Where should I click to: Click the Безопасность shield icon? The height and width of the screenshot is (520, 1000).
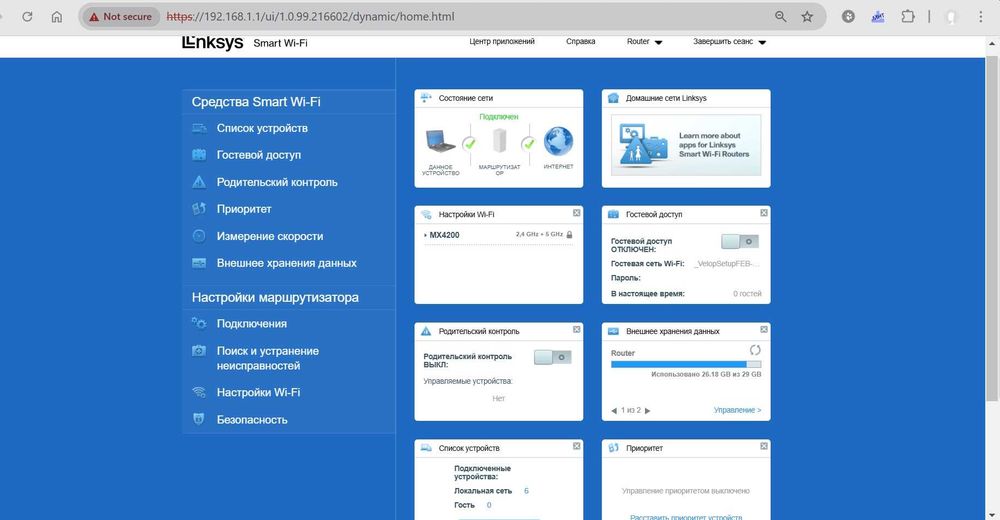tap(199, 420)
